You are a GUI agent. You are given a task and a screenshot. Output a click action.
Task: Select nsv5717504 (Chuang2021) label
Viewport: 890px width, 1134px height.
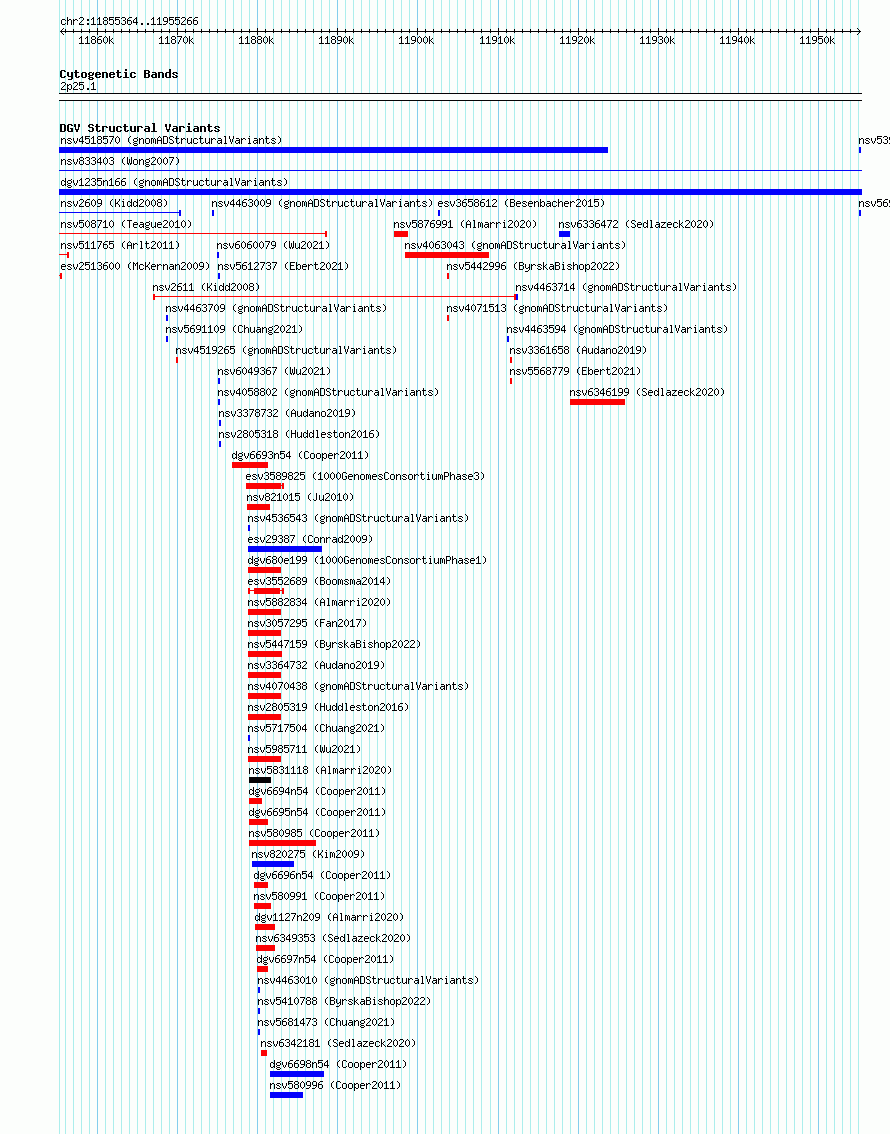(316, 728)
